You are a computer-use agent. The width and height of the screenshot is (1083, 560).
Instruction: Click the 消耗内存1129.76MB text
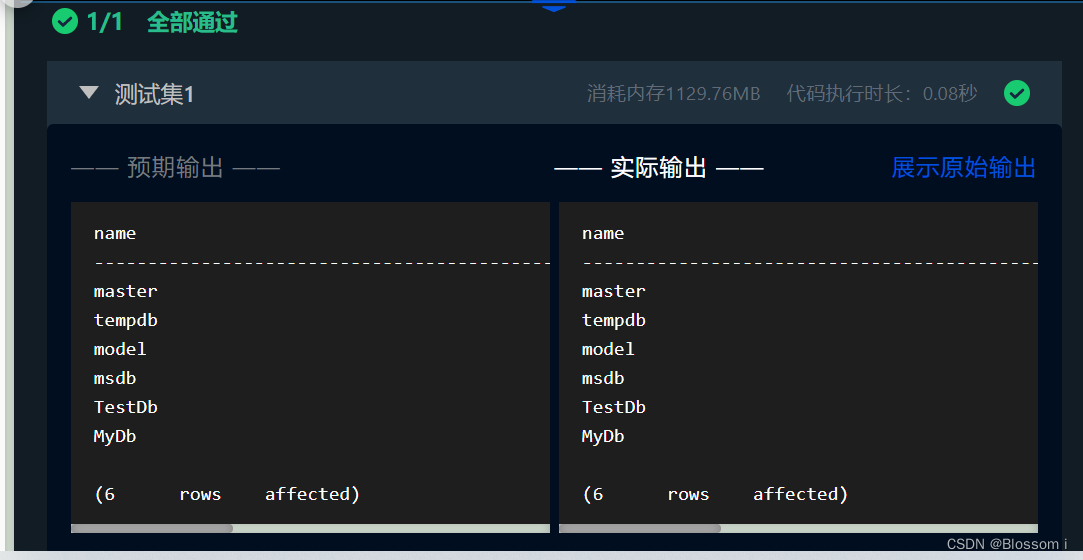point(673,94)
